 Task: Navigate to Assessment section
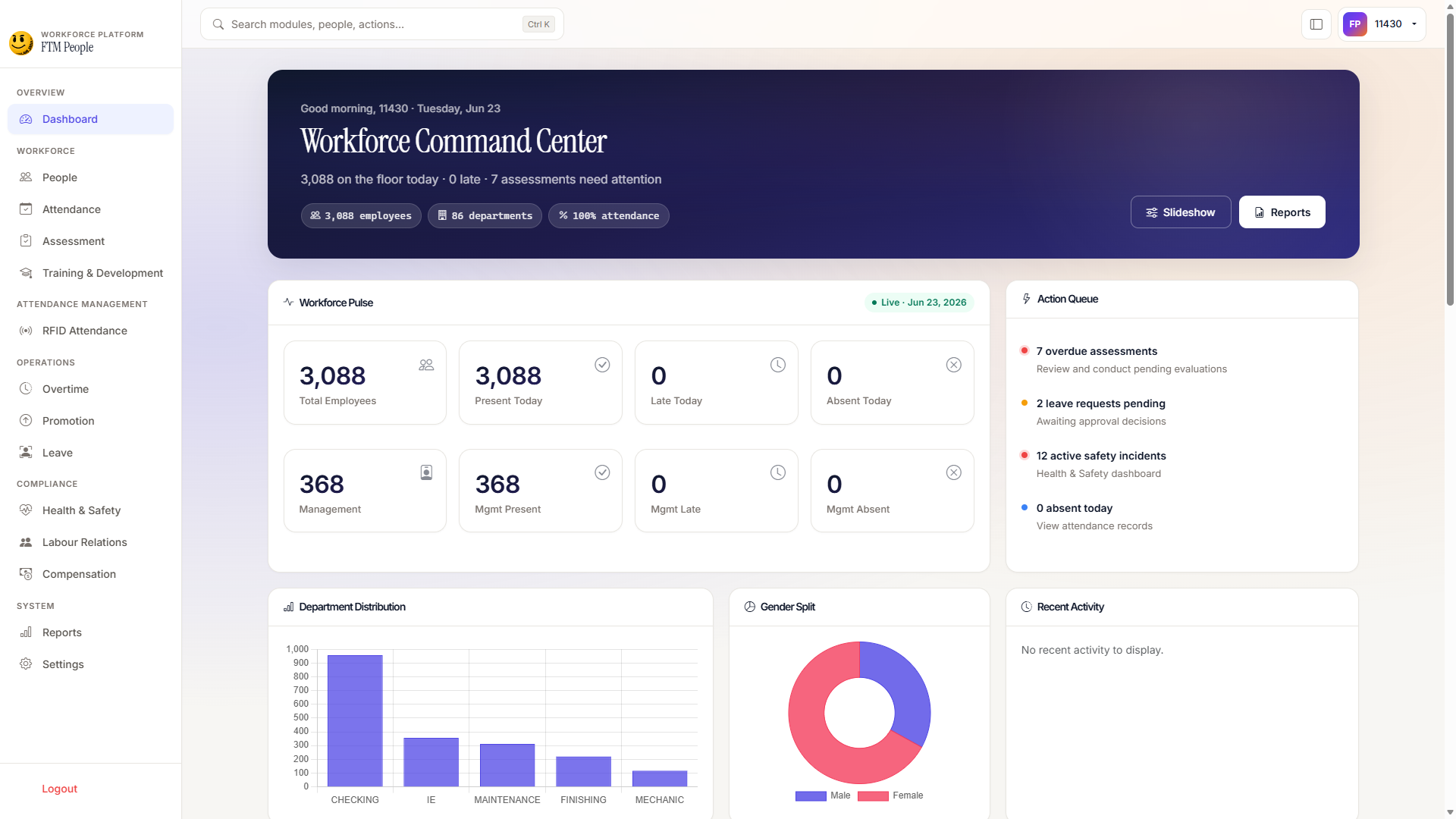point(91,241)
